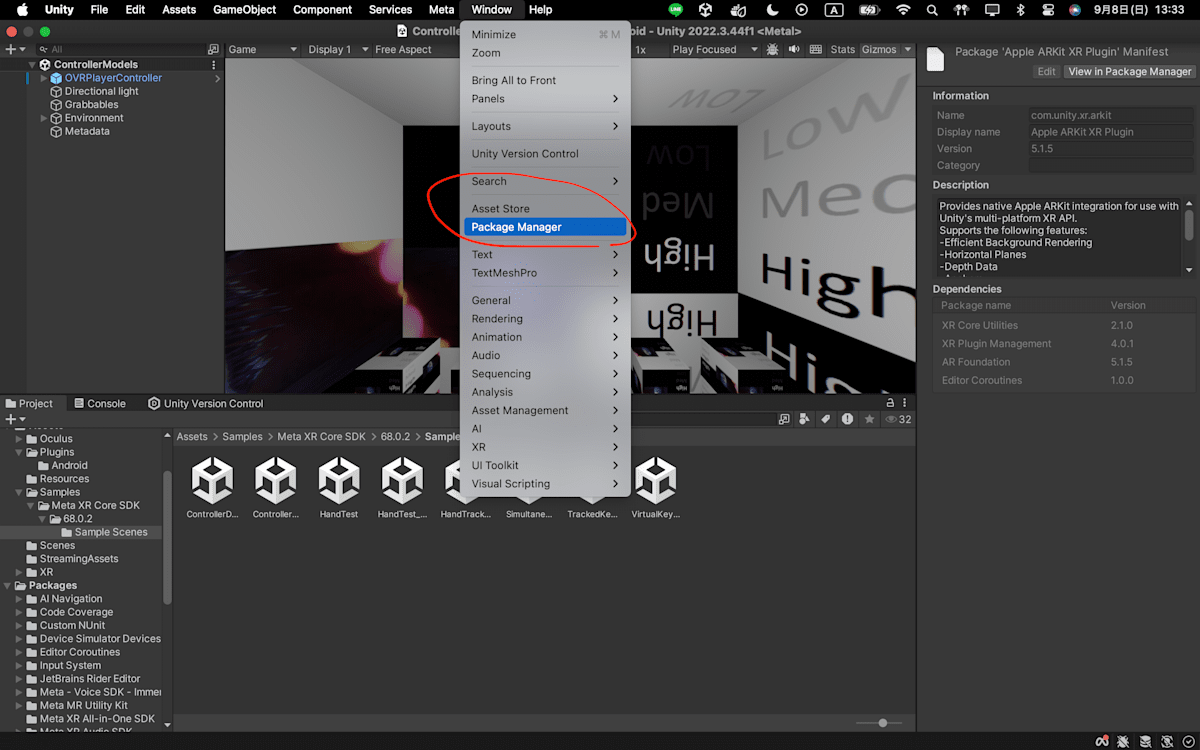
Task: Toggle Unity shortcuts keyboard icon
Action: [816, 50]
